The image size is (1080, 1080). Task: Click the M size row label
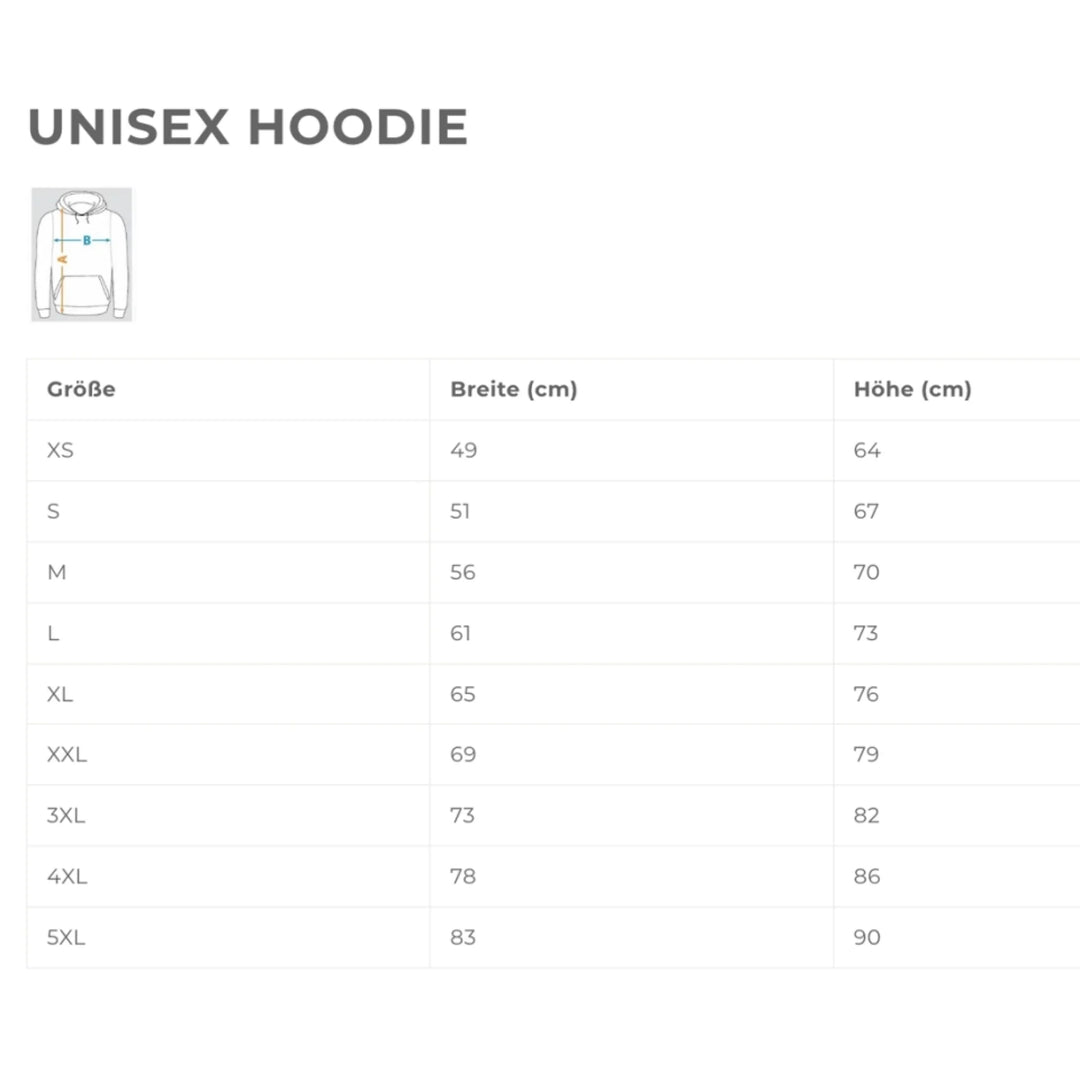point(57,573)
